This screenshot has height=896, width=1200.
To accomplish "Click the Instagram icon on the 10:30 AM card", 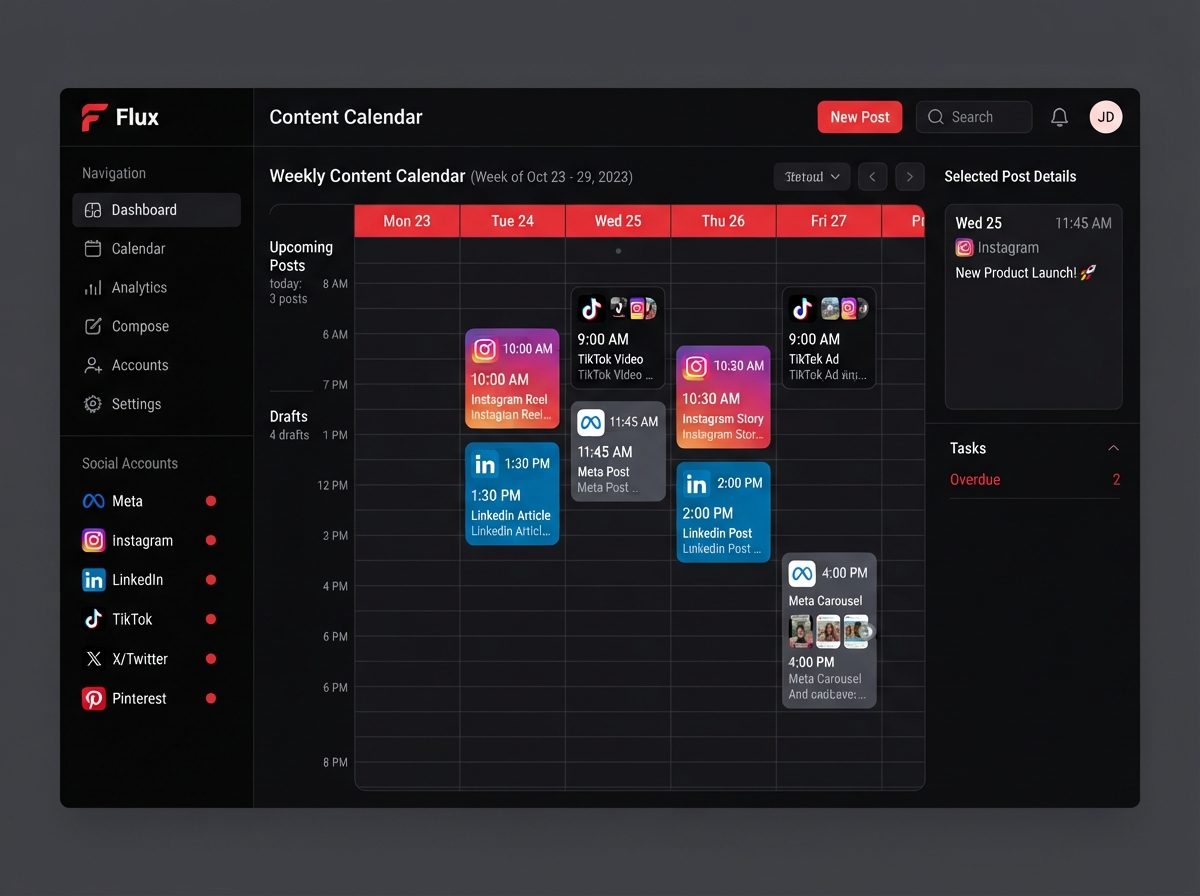I will 696,366.
